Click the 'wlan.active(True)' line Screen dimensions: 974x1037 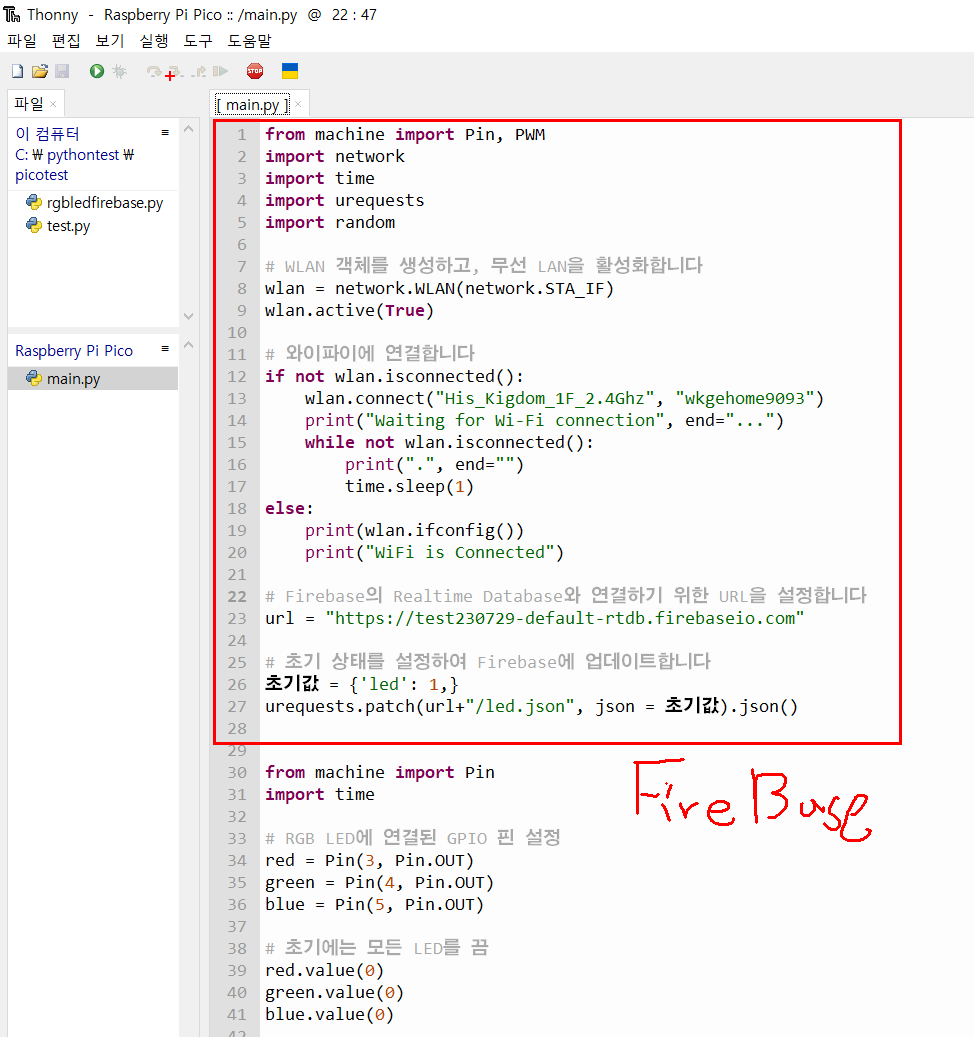click(349, 310)
